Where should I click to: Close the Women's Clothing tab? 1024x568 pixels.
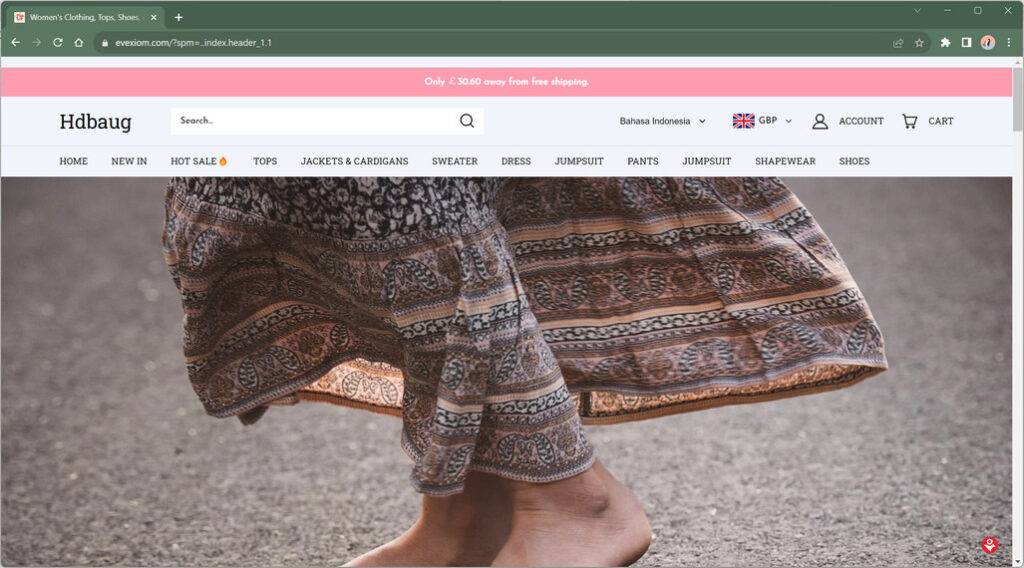153,18
